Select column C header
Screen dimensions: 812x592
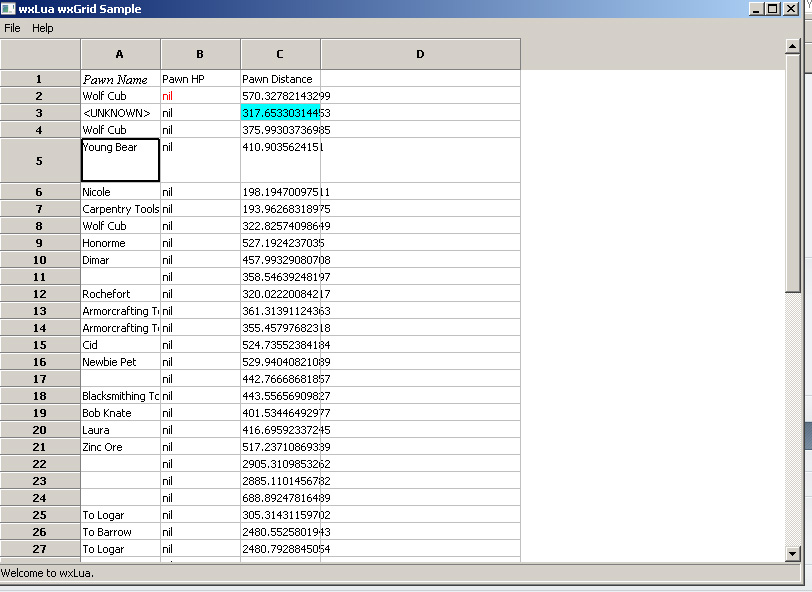(280, 54)
